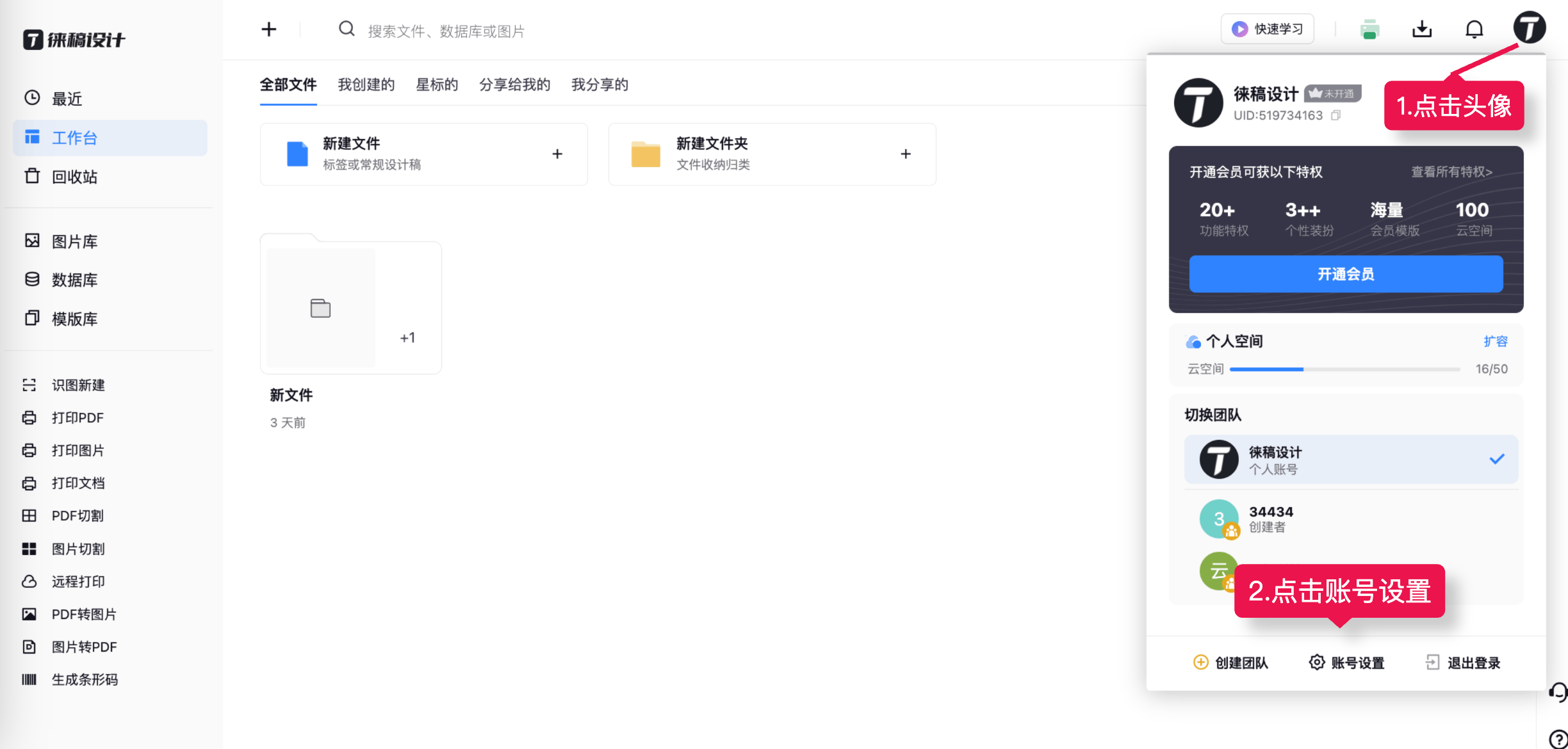The width and height of the screenshot is (1568, 749).
Task: Click the 3++ 个性装扮 privilege item
Action: point(1309,219)
